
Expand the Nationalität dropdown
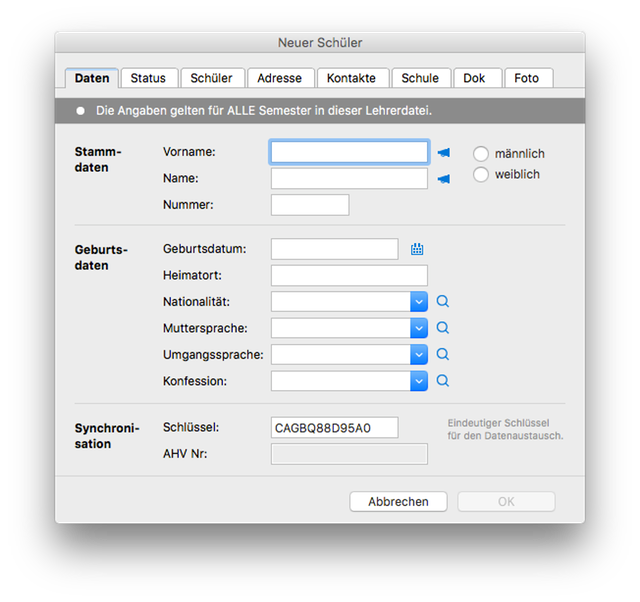coord(419,302)
